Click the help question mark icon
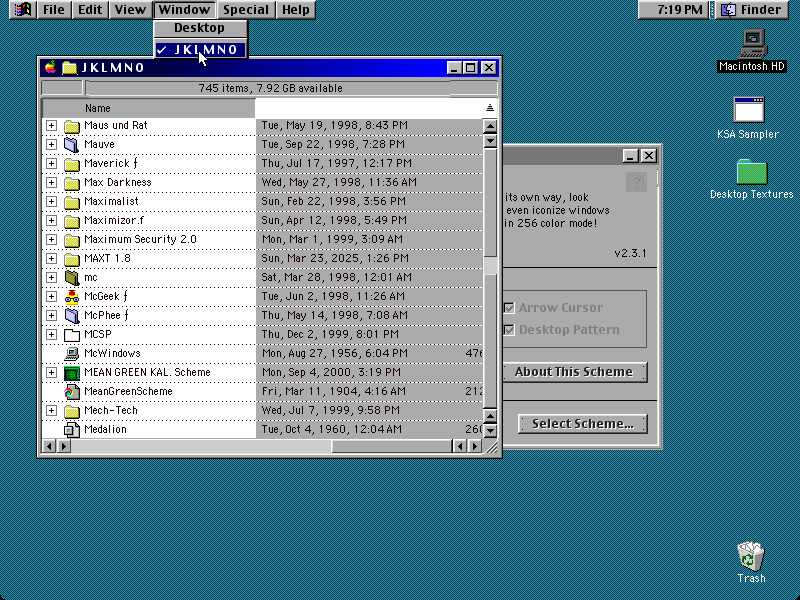Screen dimensions: 800x600 [x=636, y=182]
